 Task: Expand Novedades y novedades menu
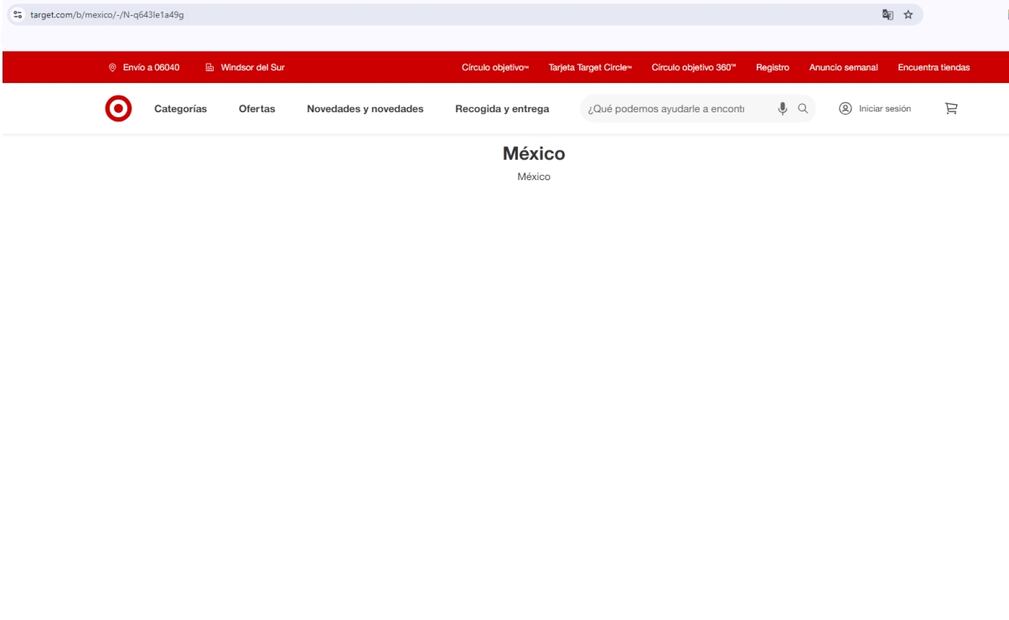click(365, 109)
